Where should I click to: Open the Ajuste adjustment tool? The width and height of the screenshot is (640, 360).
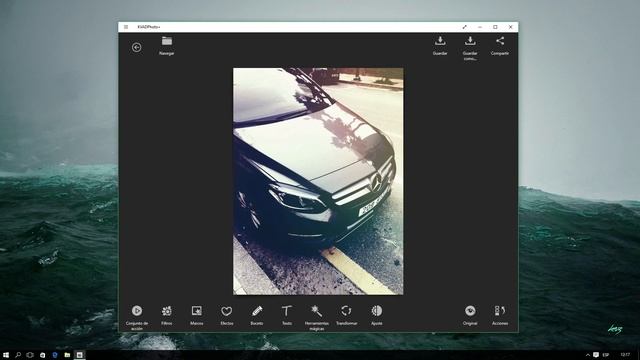tap(377, 316)
